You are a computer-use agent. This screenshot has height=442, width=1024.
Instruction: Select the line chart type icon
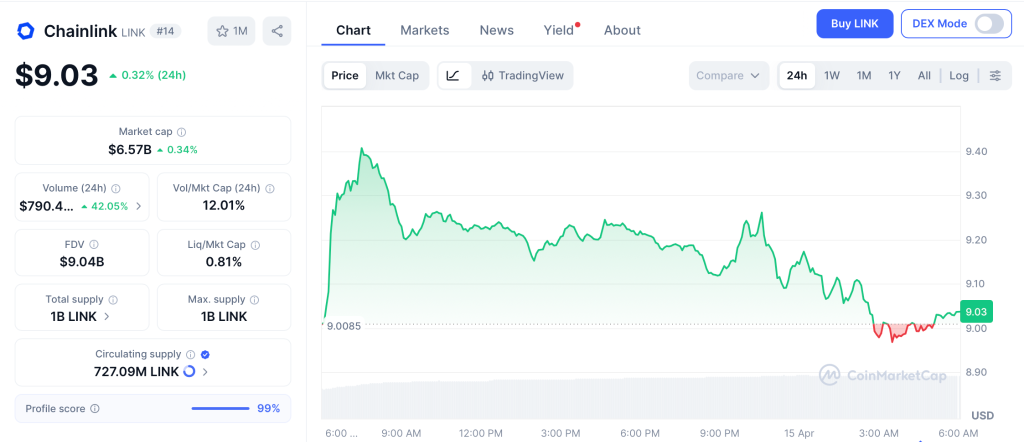[453, 76]
